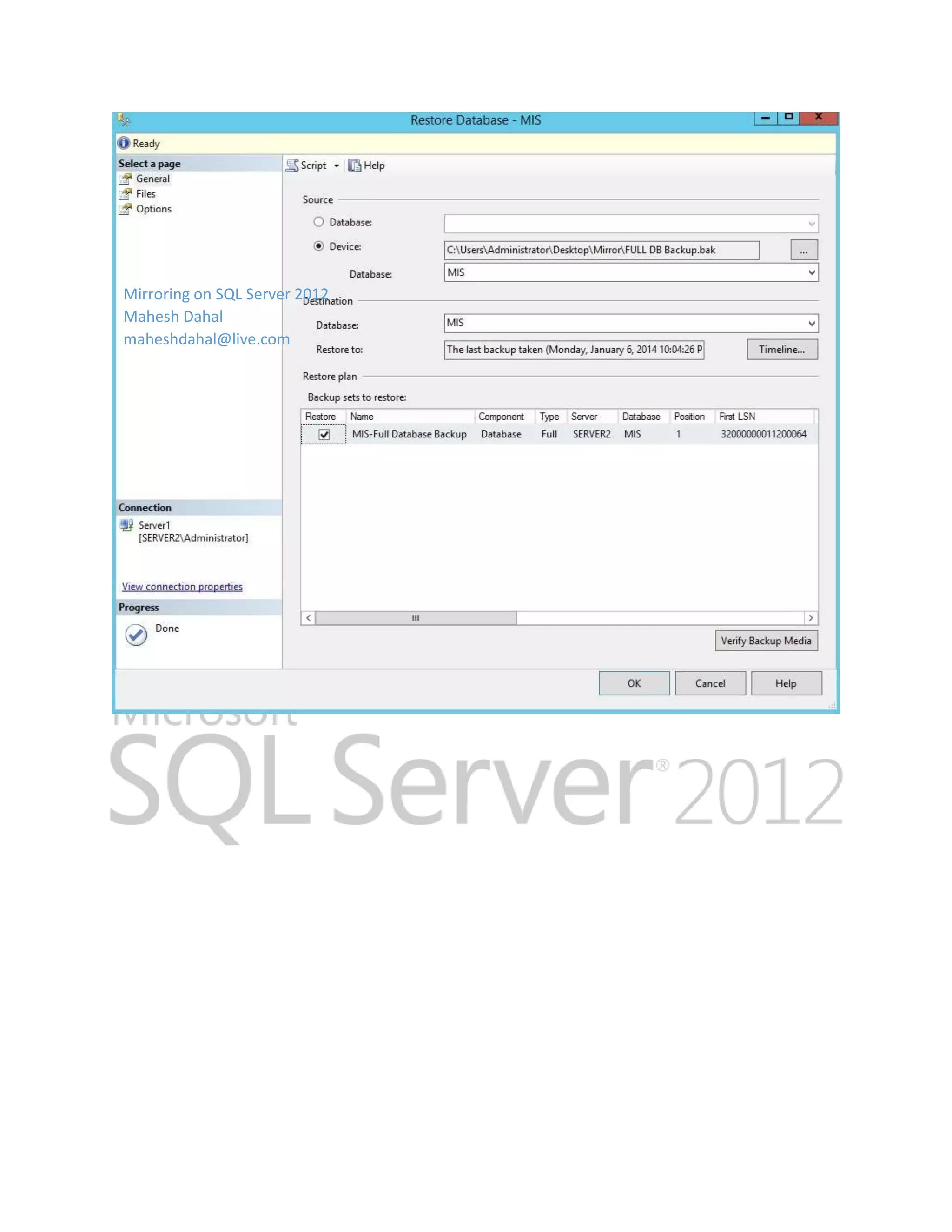Click the horizontal scrollbar right arrow
Viewport: 952px width, 1232px height.
pos(811,618)
